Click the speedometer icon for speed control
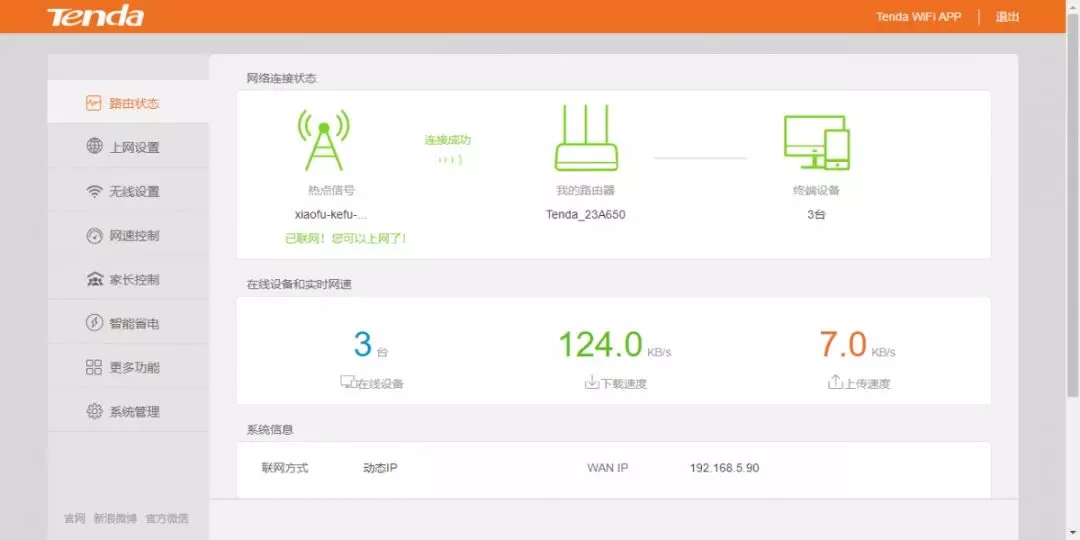This screenshot has width=1080, height=540. point(94,236)
